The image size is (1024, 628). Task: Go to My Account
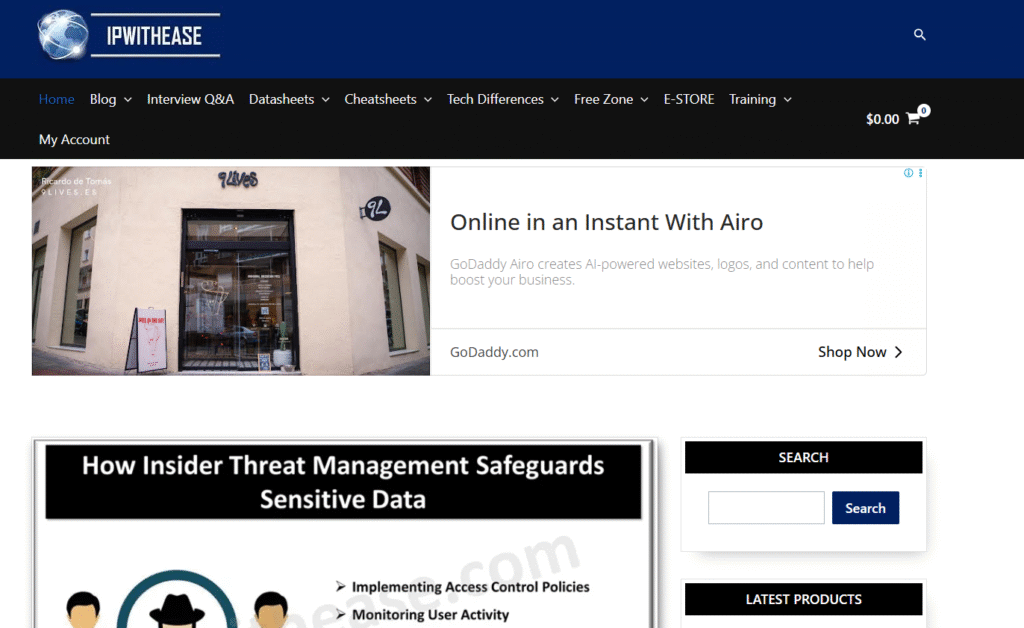(x=73, y=139)
